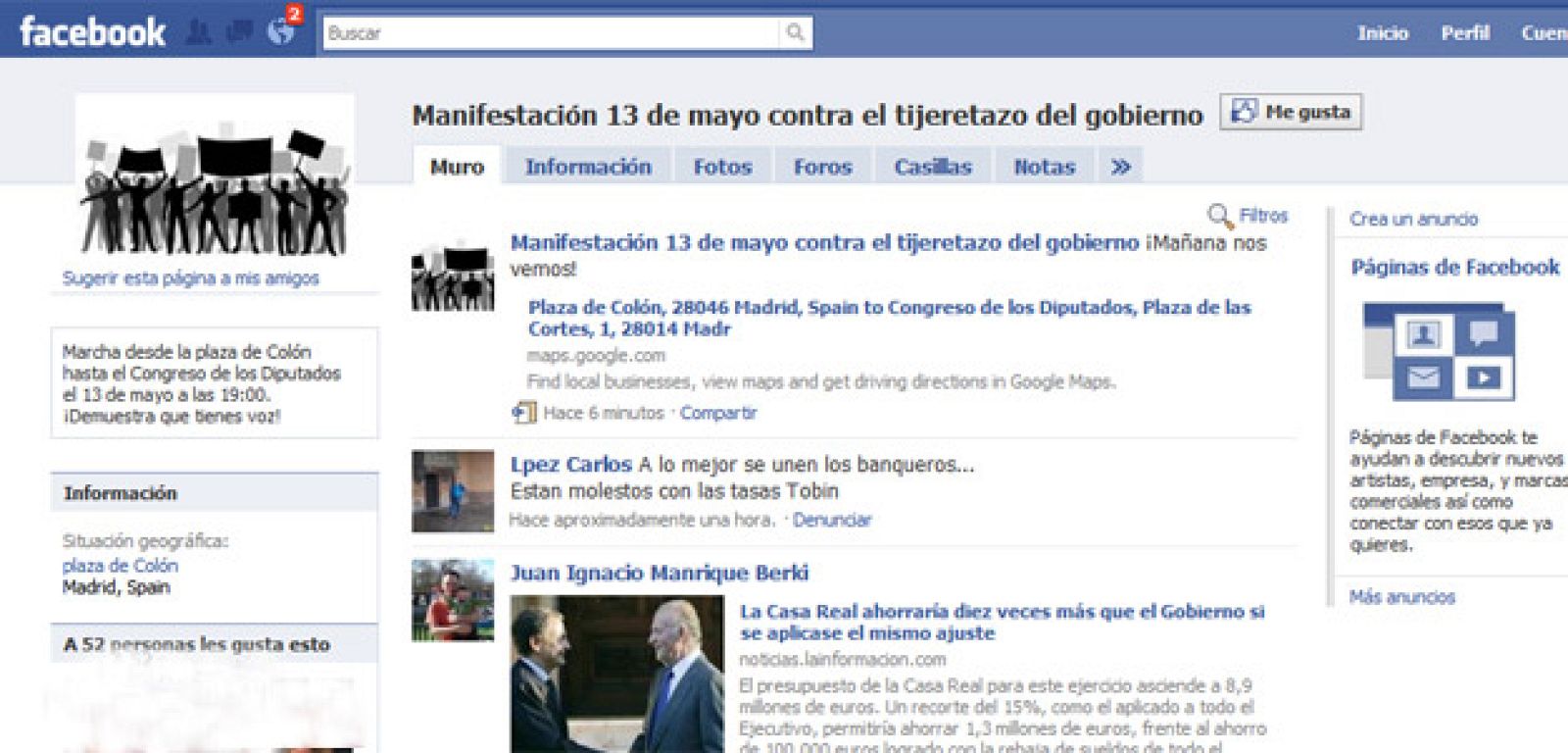
Task: Open the Facebook logo home link
Action: coord(92,32)
